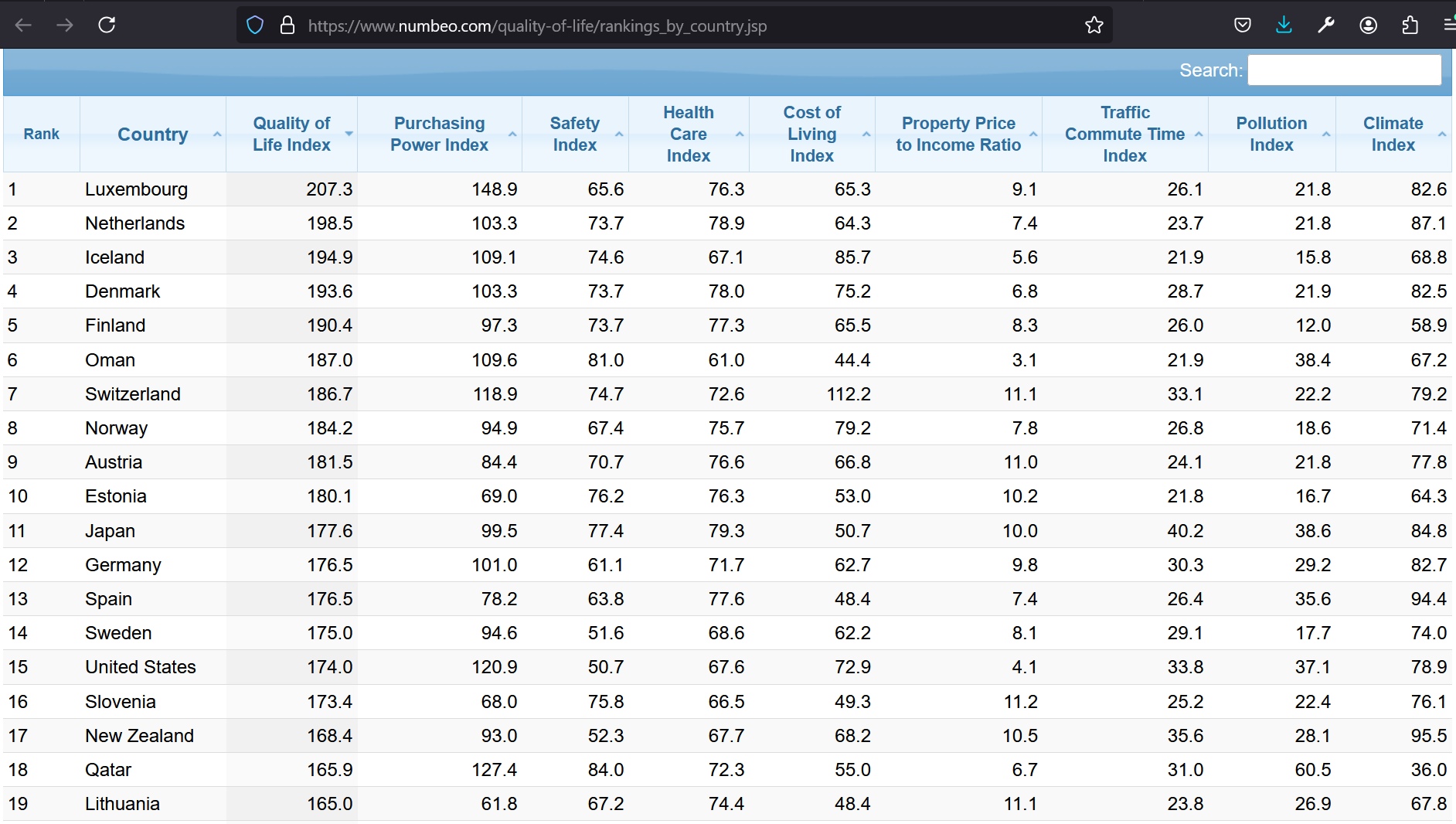
Task: Sort by Pollution Index header
Action: coord(1271,134)
